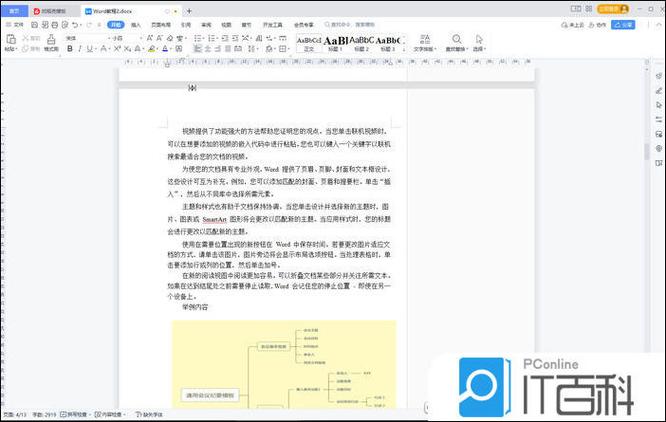666x422 pixels.
Task: Toggle Superscript X² formatting
Action: (118, 49)
